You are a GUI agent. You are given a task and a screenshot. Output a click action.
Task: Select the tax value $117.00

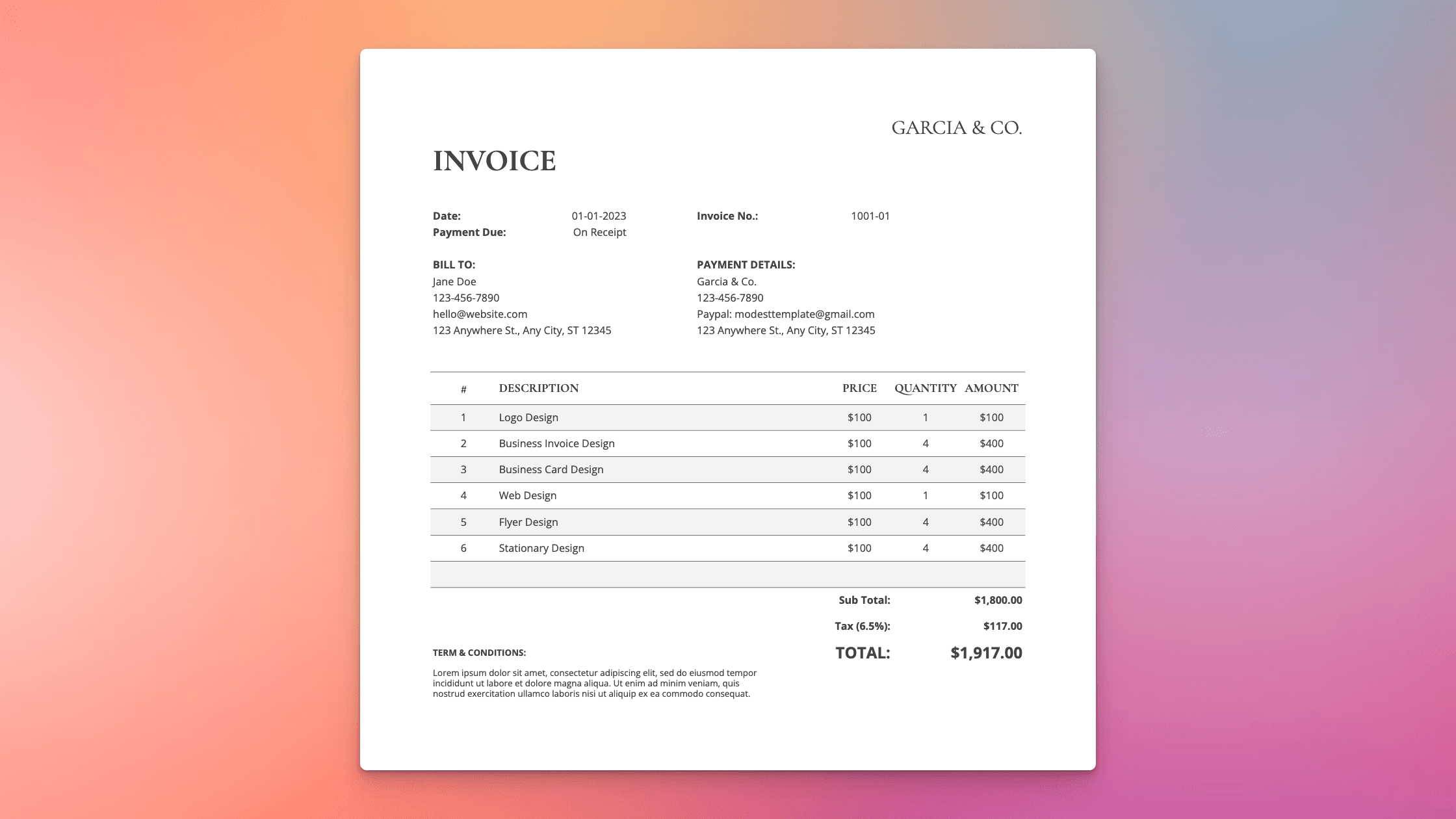click(1002, 626)
